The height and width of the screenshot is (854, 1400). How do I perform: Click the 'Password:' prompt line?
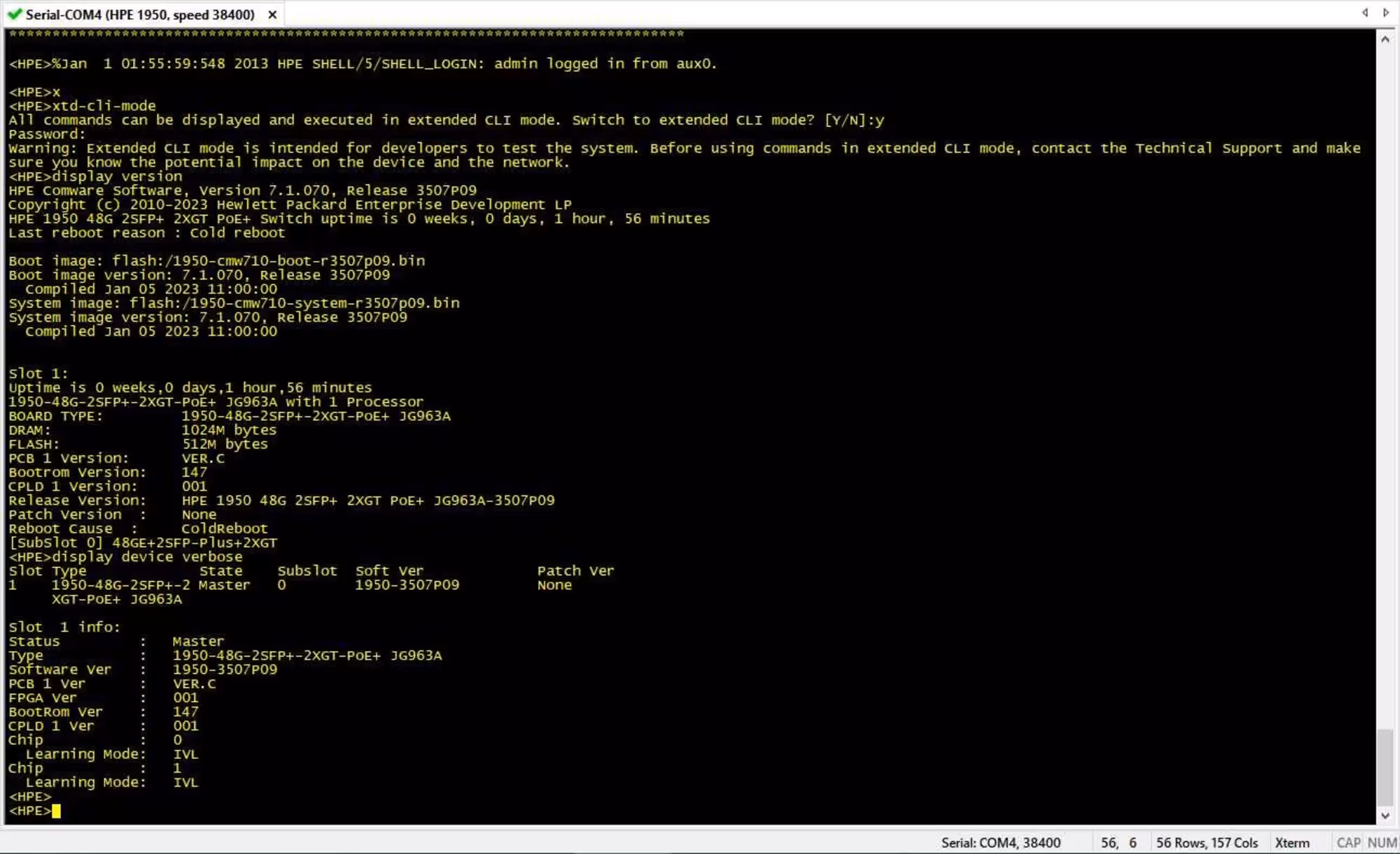(47, 134)
